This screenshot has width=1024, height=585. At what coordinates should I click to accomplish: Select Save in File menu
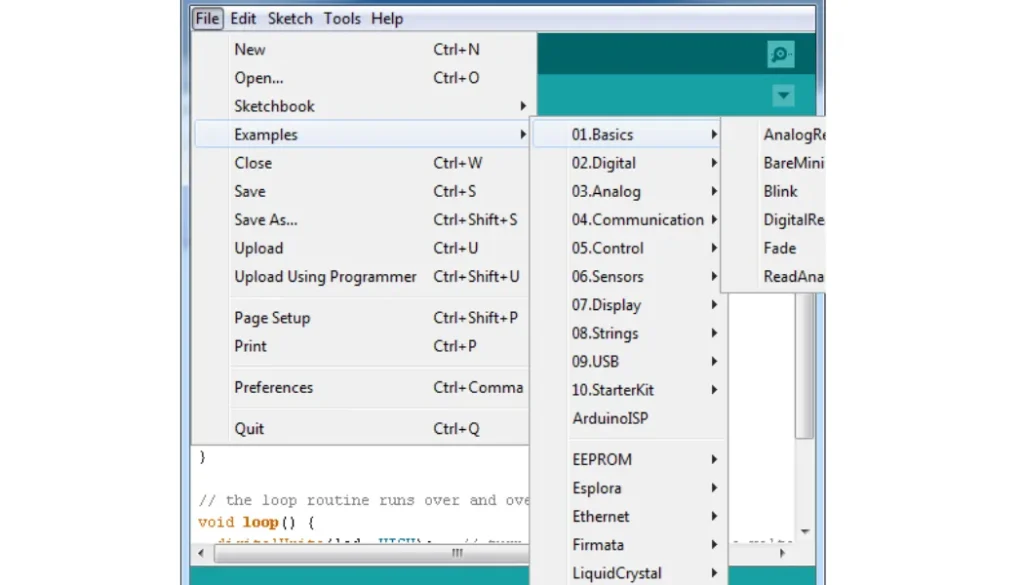(x=361, y=191)
